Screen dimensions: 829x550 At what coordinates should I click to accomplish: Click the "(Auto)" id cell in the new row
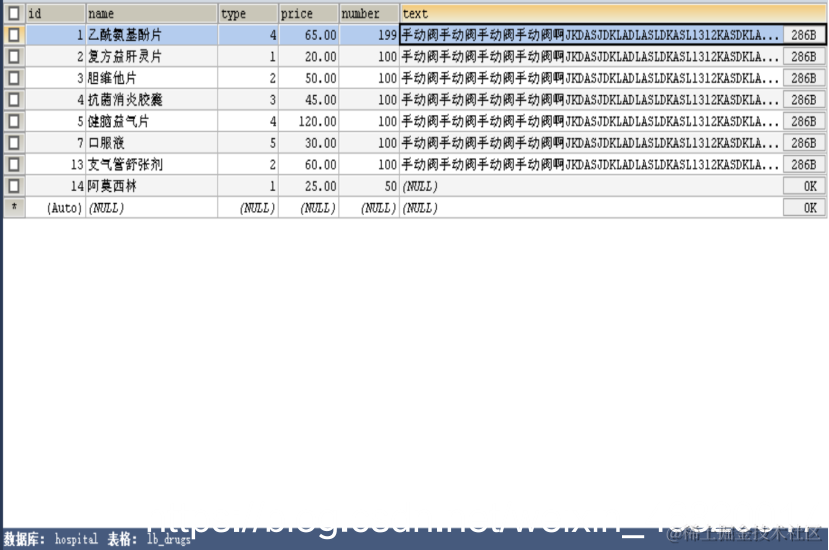(56, 208)
